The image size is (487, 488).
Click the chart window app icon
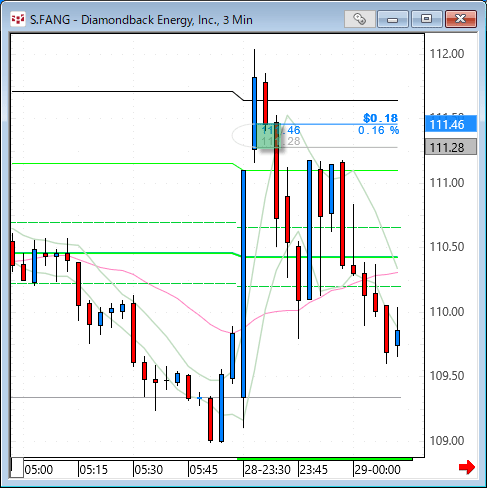tap(18, 19)
